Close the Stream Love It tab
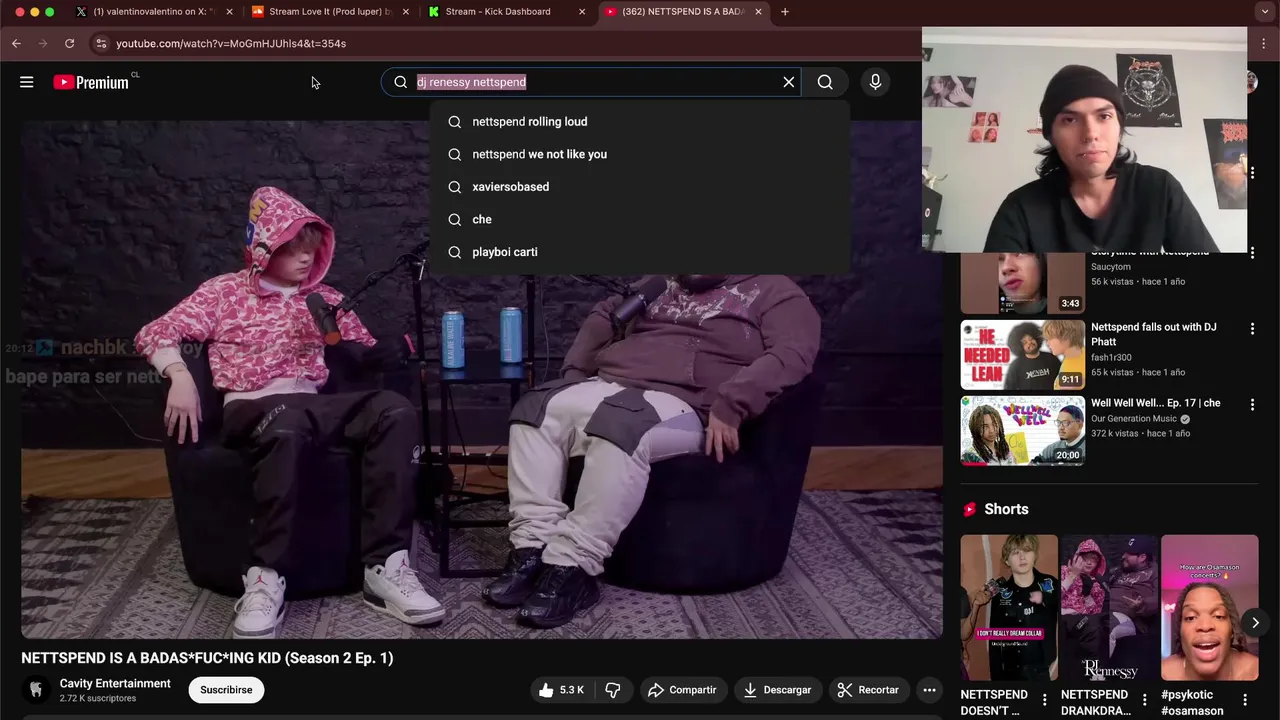The image size is (1280, 720). click(405, 12)
